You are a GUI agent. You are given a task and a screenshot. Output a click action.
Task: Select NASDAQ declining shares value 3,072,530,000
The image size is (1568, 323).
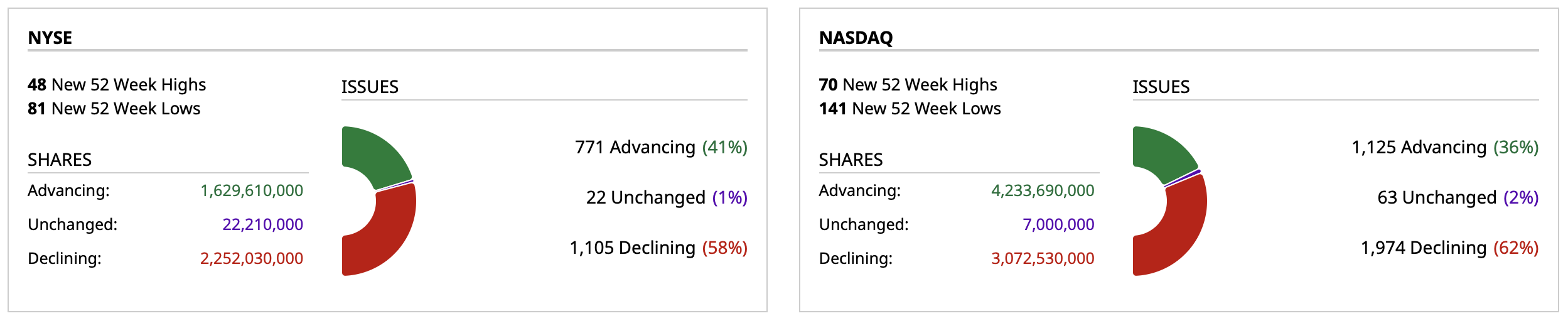point(1043,258)
